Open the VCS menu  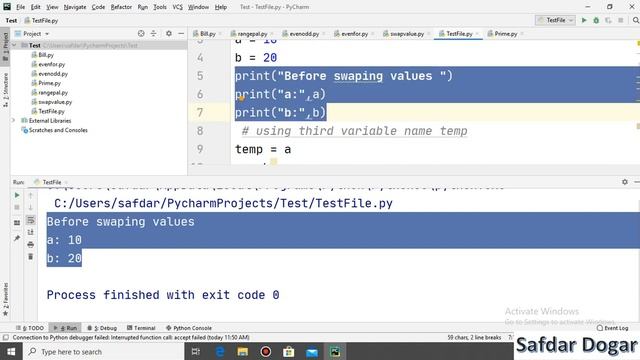click(x=178, y=7)
